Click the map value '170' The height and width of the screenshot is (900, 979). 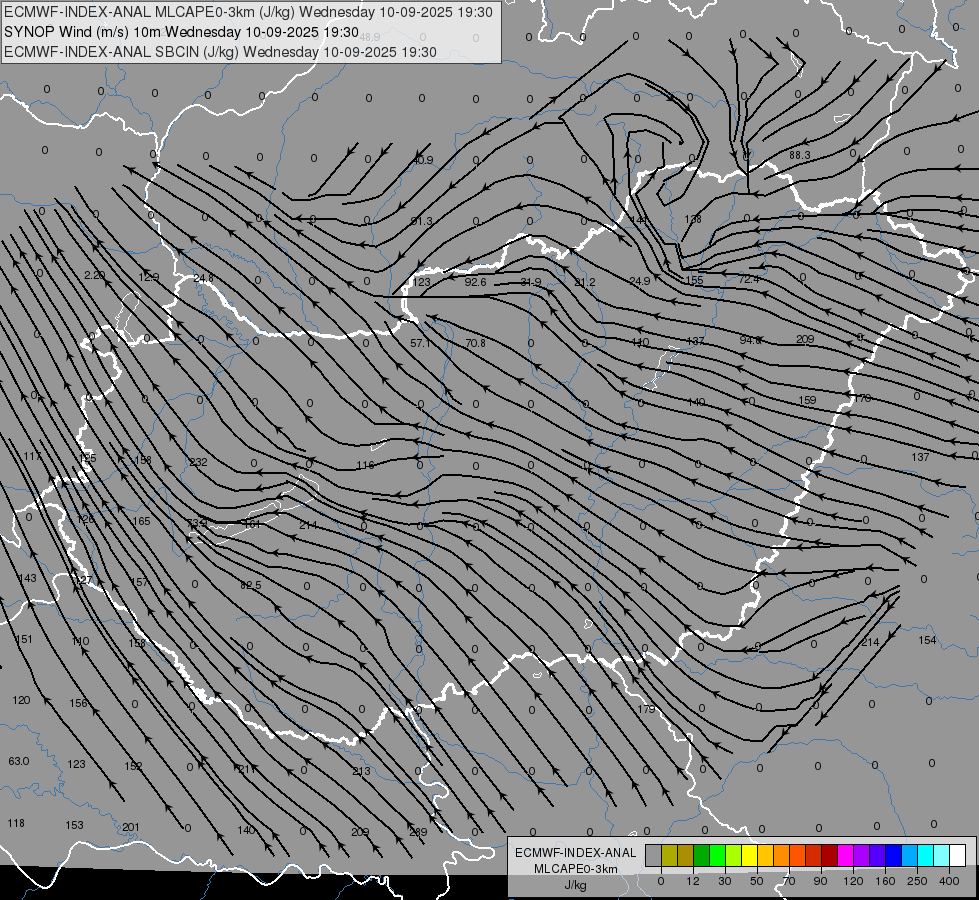coord(862,398)
